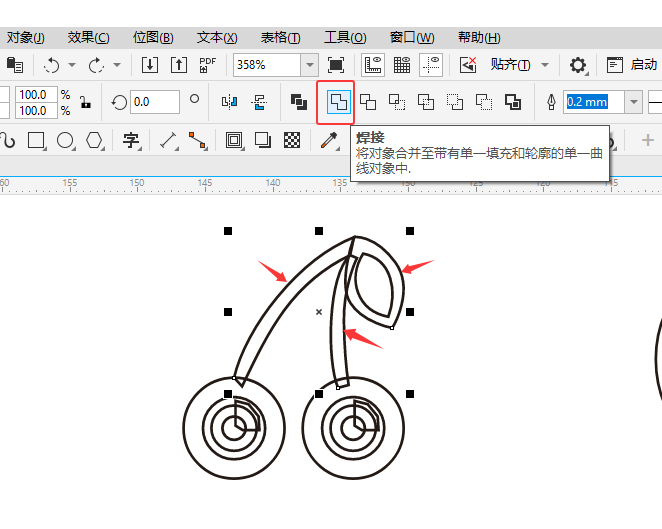Click the Combine objects icon
The image size is (662, 529).
click(x=299, y=102)
